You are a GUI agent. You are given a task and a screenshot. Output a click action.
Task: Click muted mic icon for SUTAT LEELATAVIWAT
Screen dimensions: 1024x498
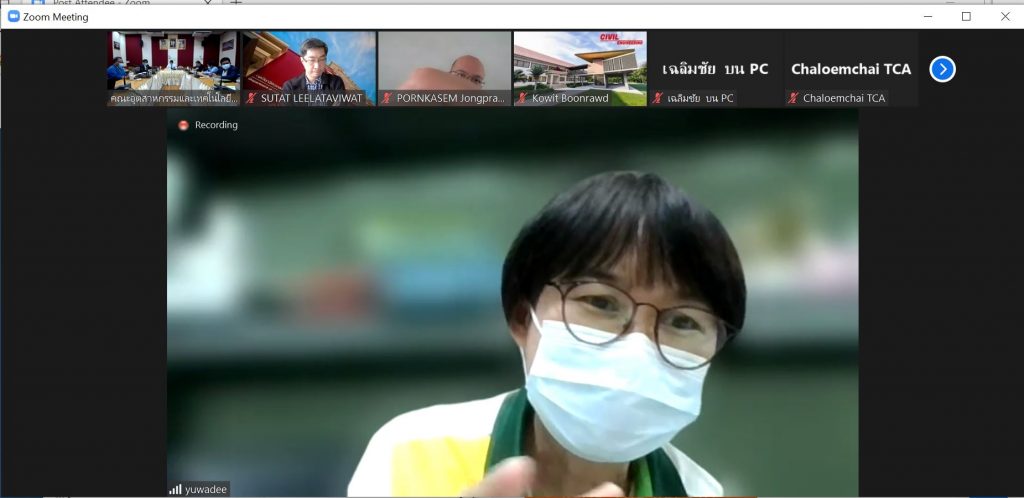click(251, 99)
